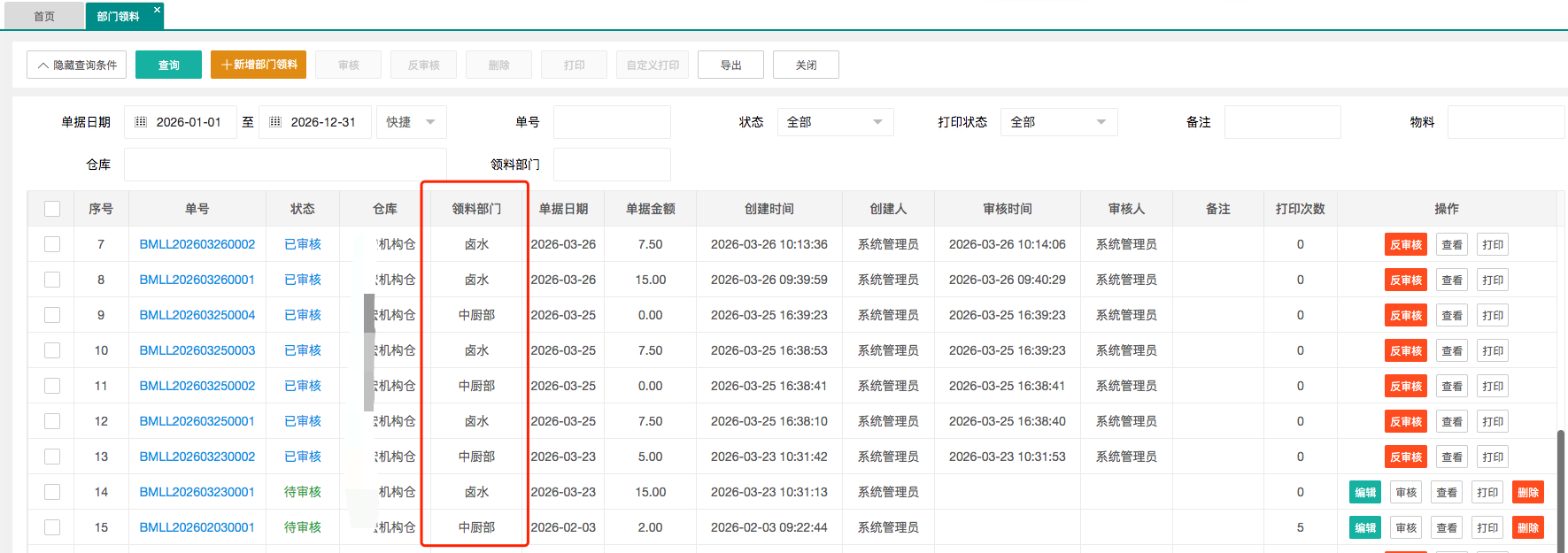The width and height of the screenshot is (1568, 553).
Task: Click 打印 for row 15
Action: tap(1487, 528)
